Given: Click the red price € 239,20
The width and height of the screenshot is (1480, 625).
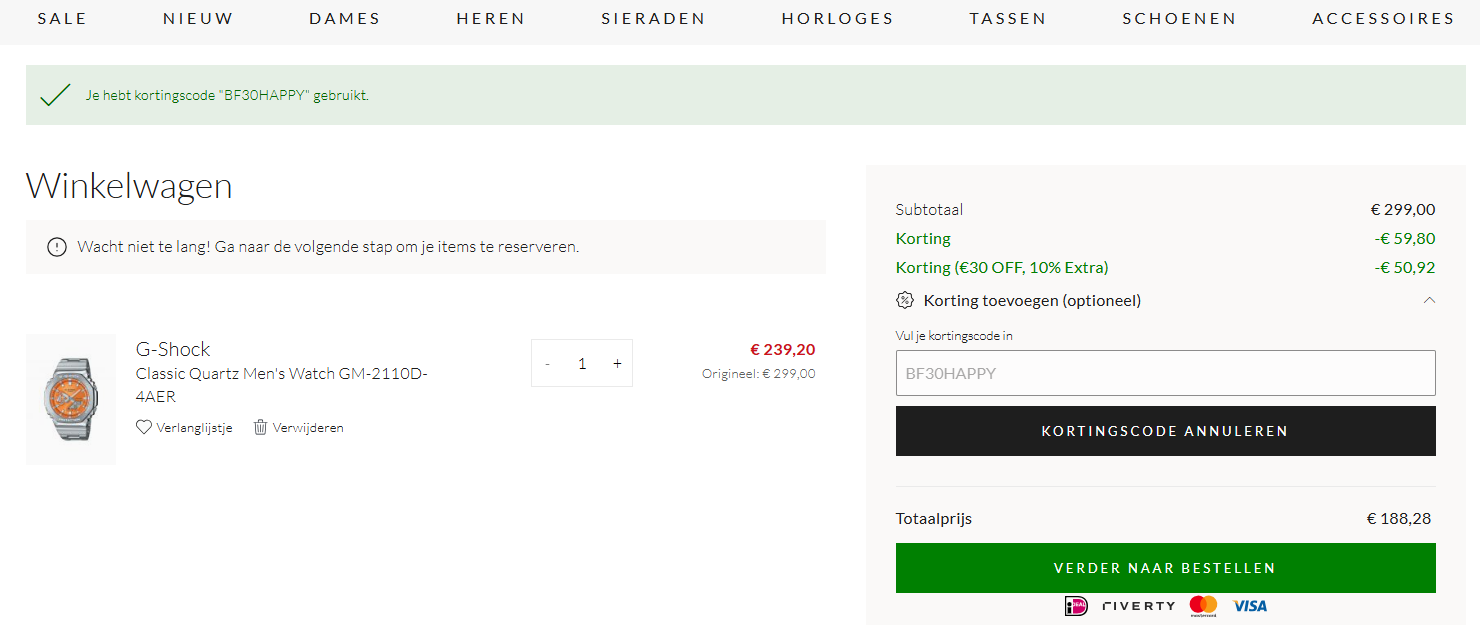Looking at the screenshot, I should (x=783, y=349).
